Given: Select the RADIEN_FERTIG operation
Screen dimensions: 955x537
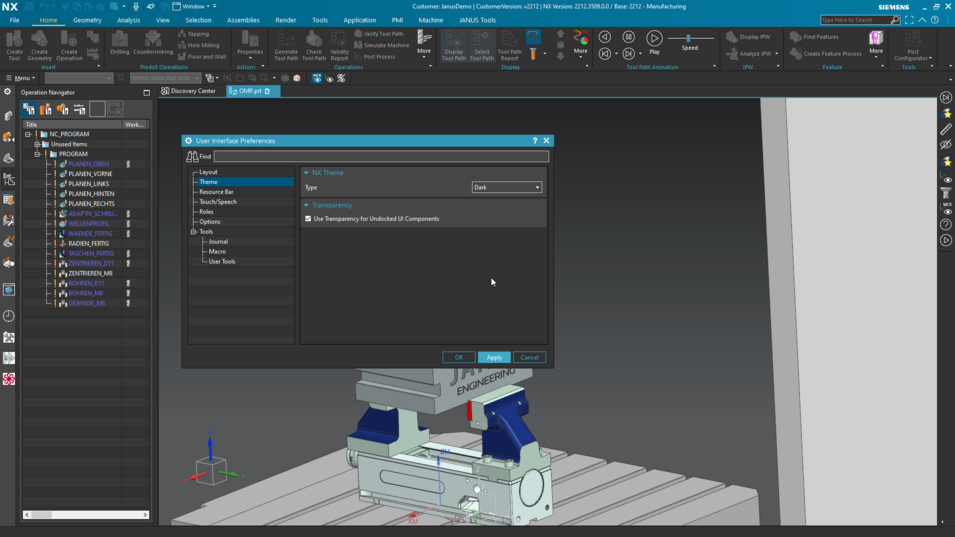Looking at the screenshot, I should pos(88,244).
